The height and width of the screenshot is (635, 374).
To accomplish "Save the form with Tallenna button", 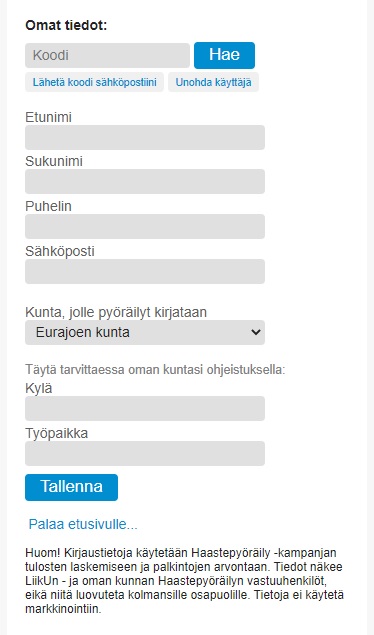I will coord(71,488).
